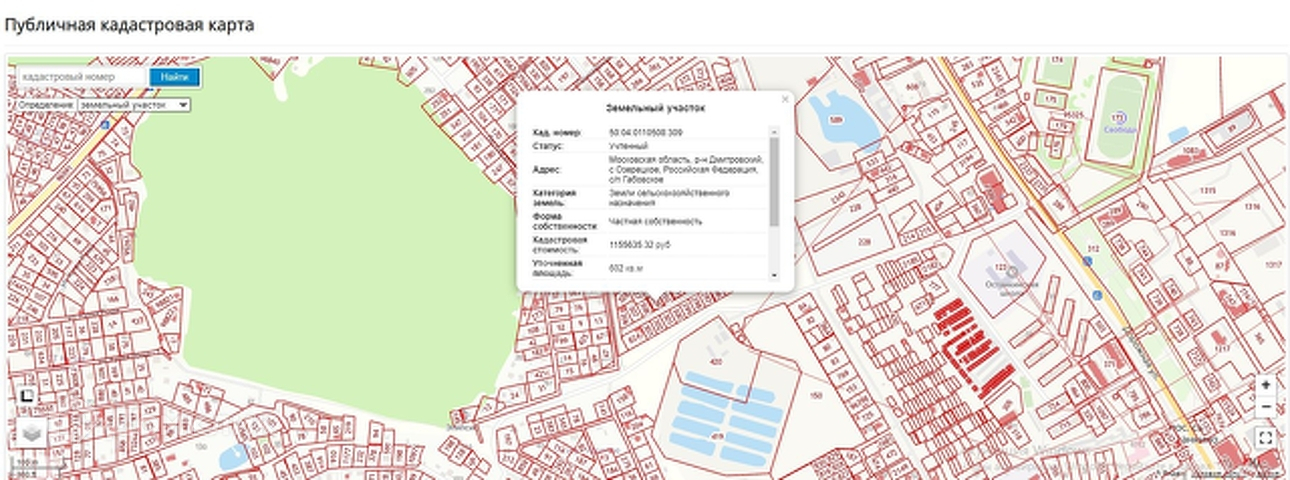The height and width of the screenshot is (480, 1290).
Task: Zoom out with the minus button
Action: tap(1266, 407)
